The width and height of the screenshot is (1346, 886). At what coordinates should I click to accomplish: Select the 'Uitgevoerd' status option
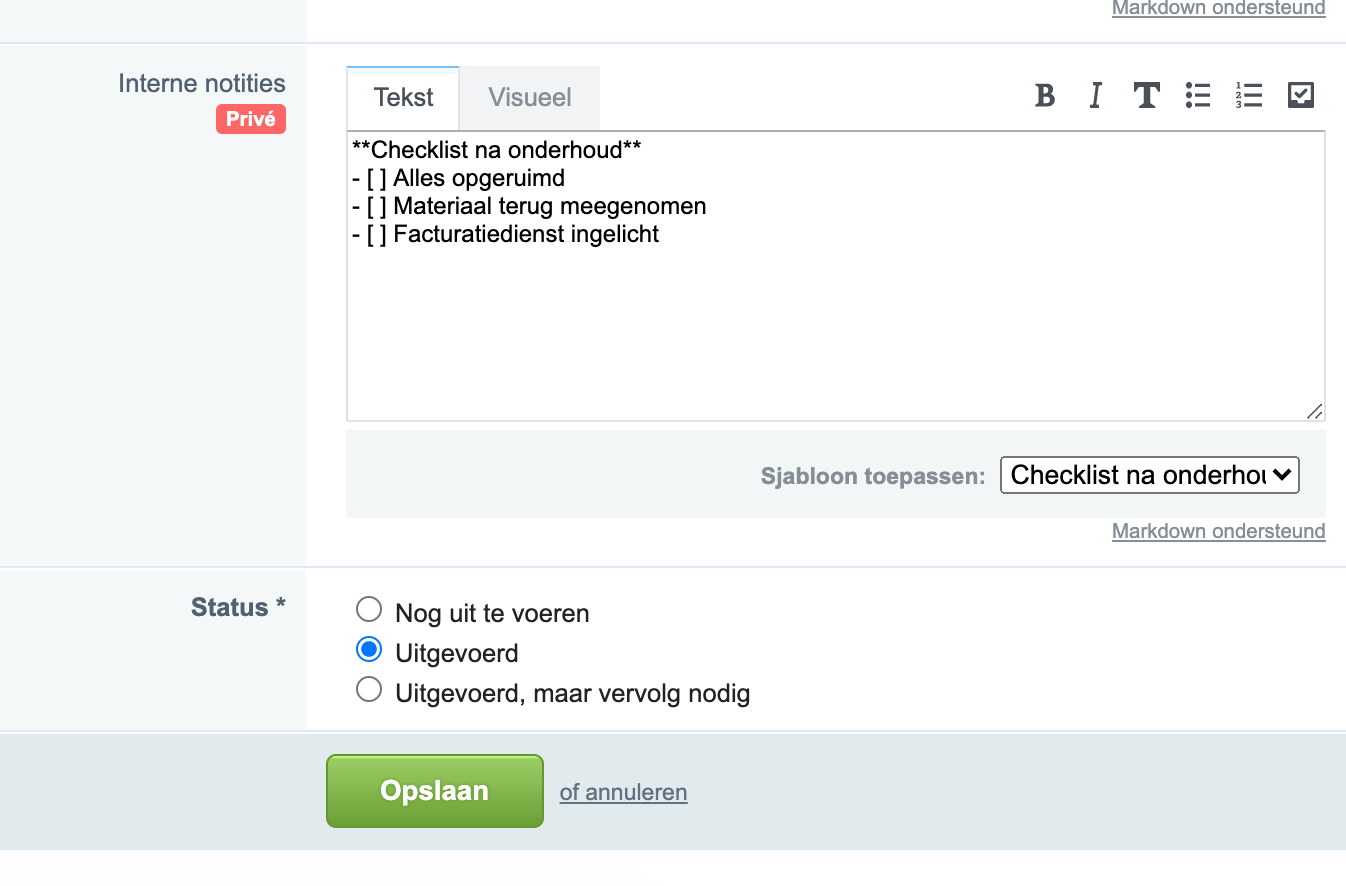(x=369, y=649)
